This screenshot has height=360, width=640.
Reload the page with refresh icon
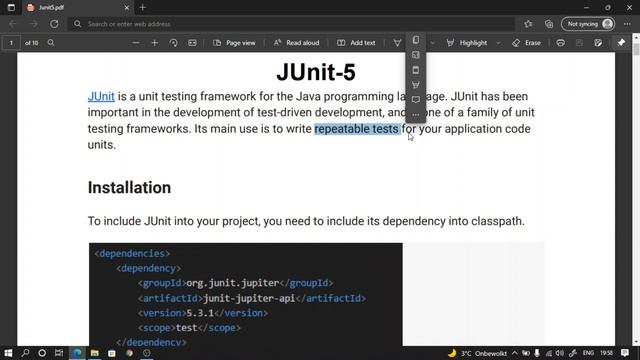click(54, 24)
